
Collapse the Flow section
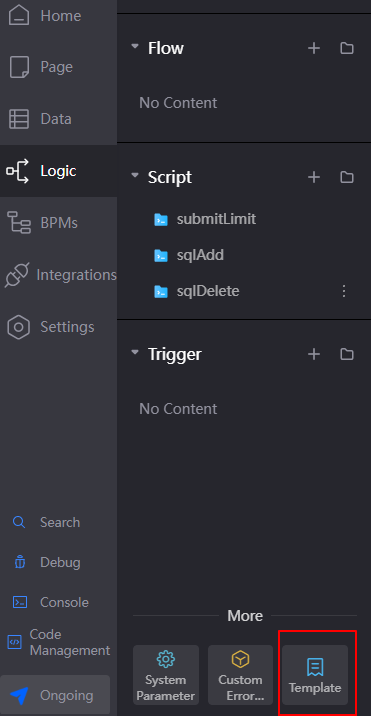pyautogui.click(x=135, y=47)
